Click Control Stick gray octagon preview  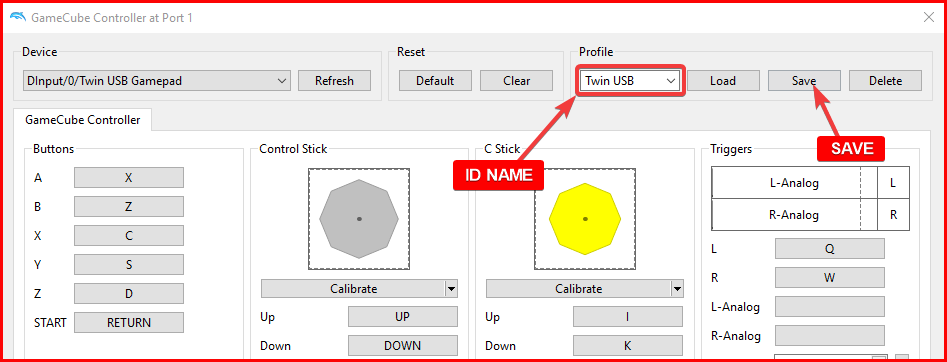359,219
